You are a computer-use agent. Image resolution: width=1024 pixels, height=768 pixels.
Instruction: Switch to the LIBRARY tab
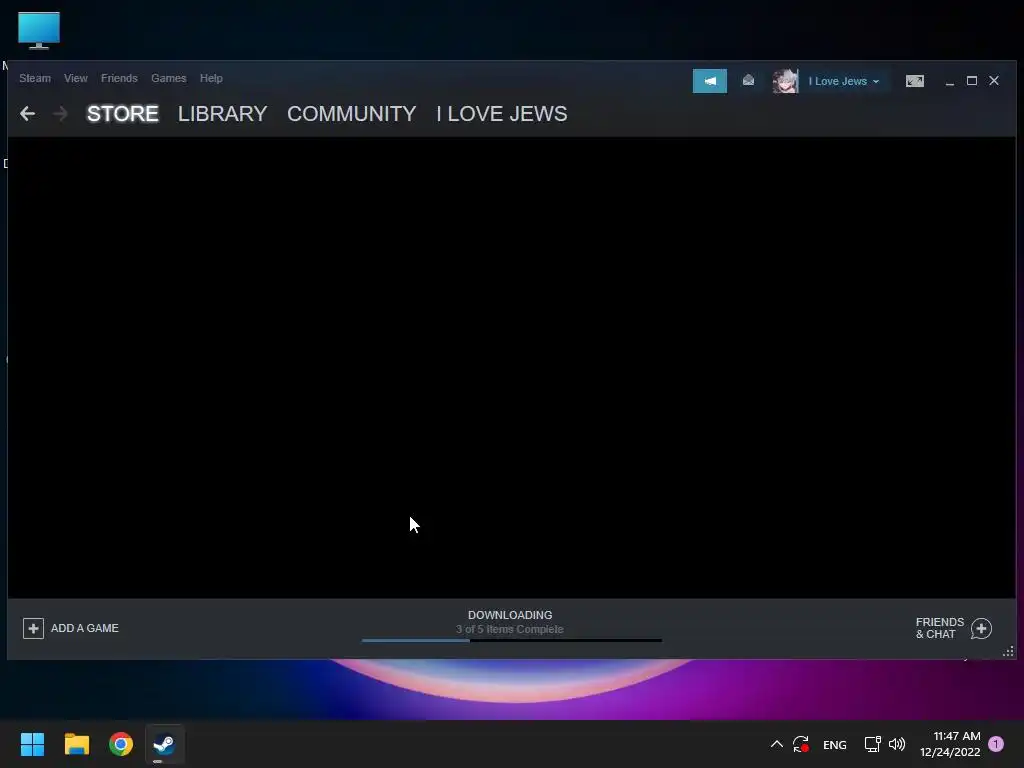222,114
